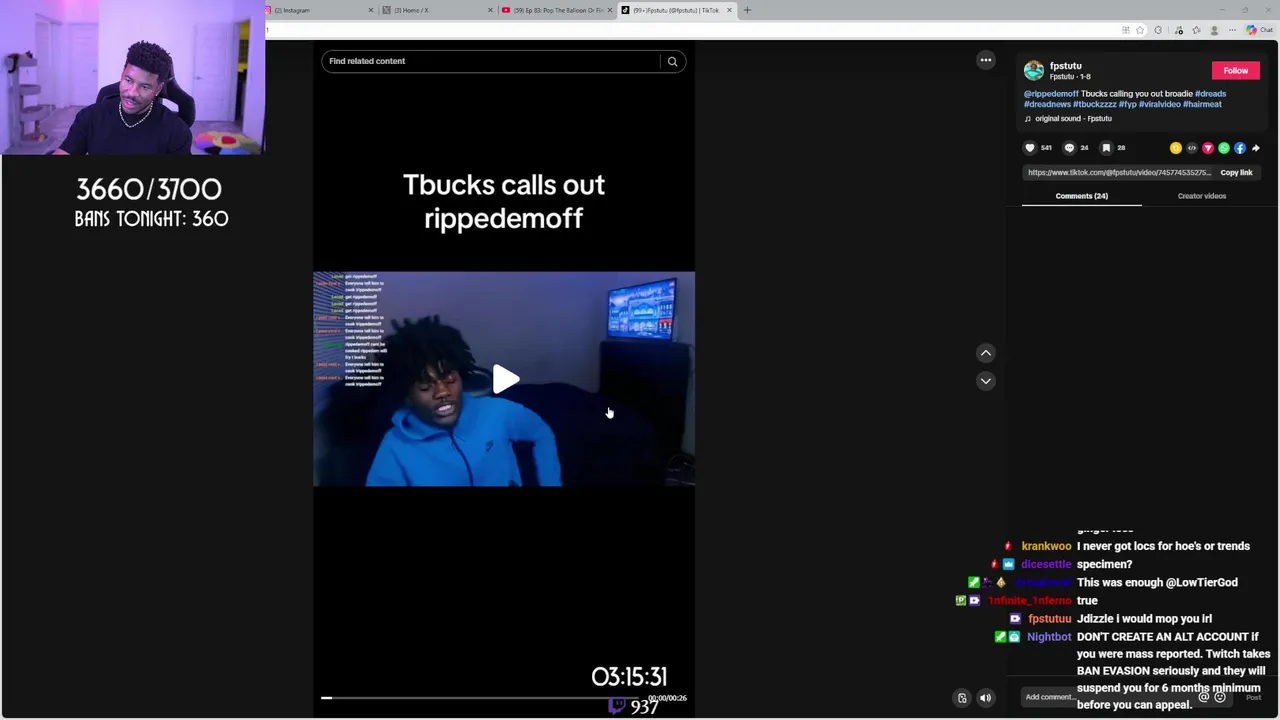Bookmark page with star icon
Viewport: 1280px width, 720px height.
point(1140,30)
